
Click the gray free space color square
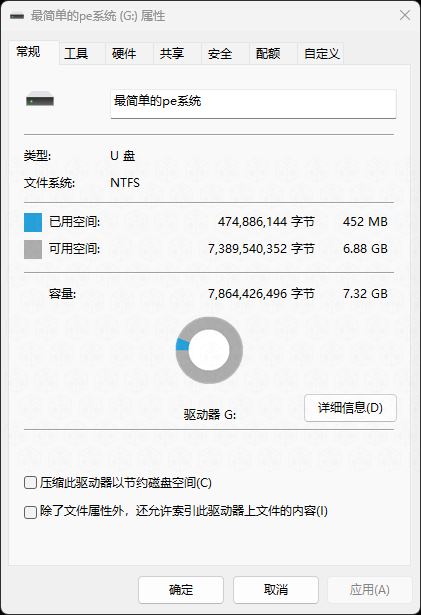coord(33,249)
